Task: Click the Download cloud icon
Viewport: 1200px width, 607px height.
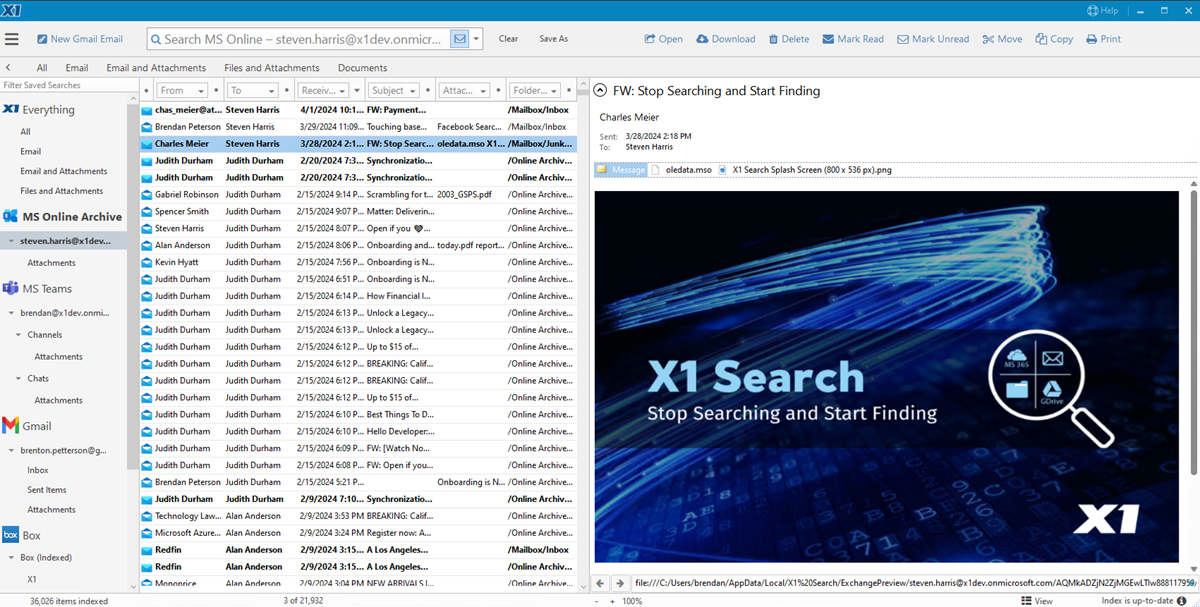Action: tap(703, 39)
